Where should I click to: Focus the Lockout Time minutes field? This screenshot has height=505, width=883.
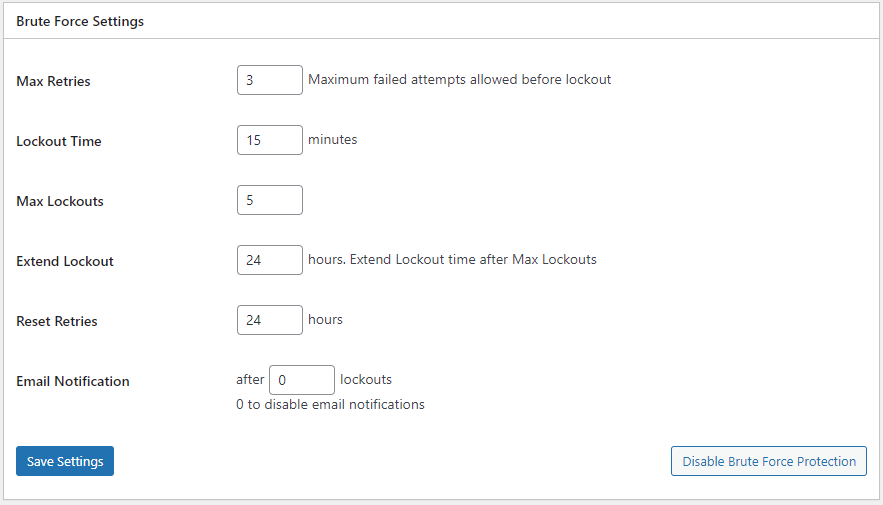click(269, 140)
